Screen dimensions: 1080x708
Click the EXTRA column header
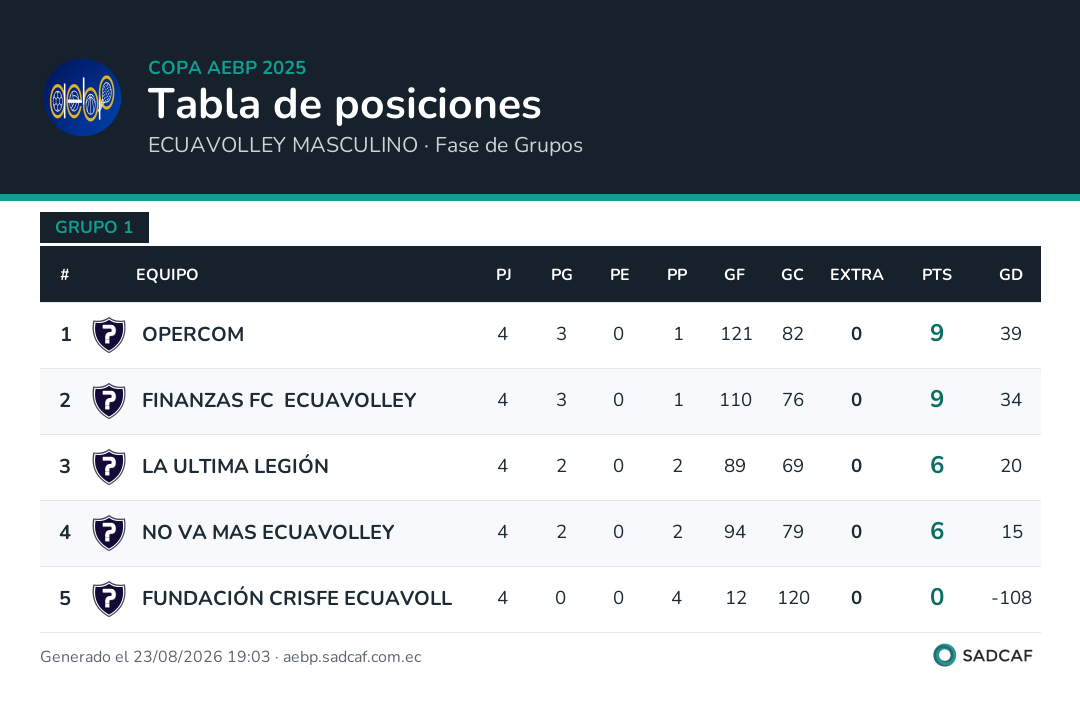(x=856, y=275)
